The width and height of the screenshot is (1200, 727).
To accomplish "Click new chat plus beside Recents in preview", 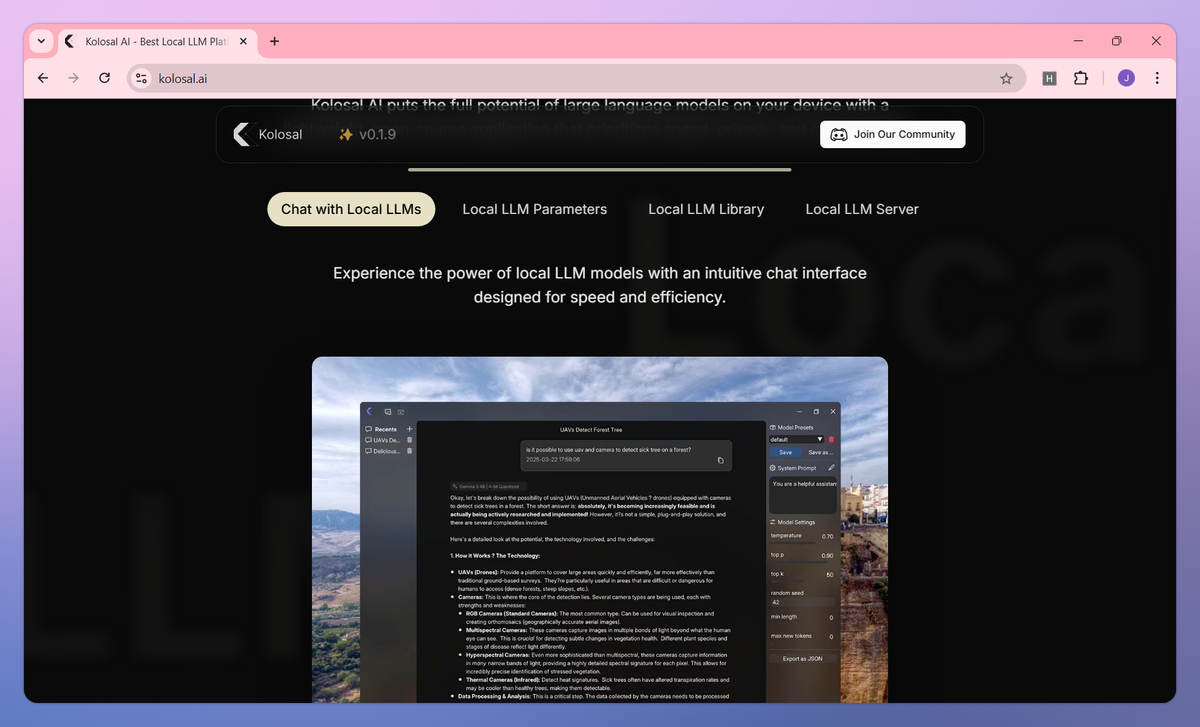I will coord(409,429).
